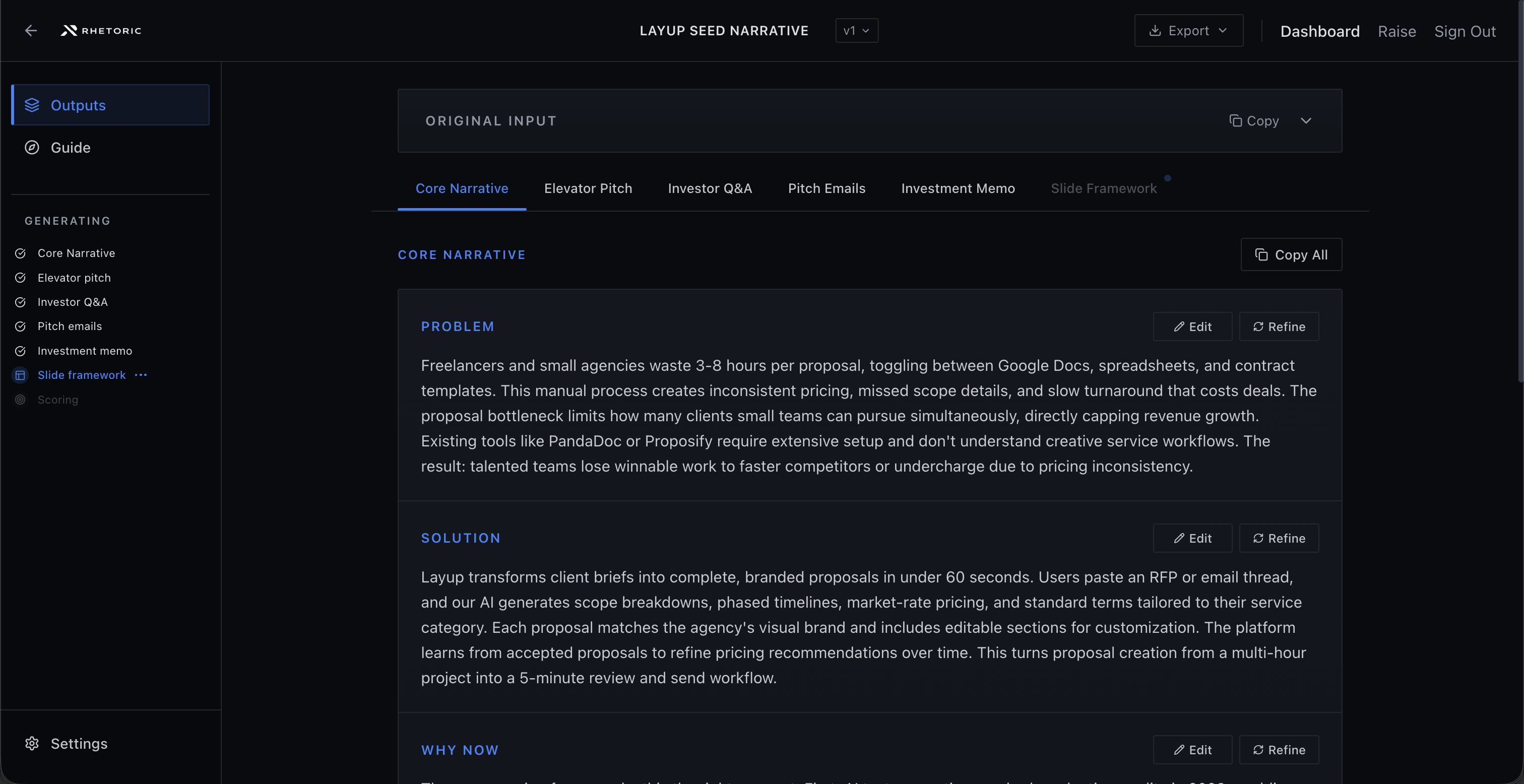Click the Scoring target icon
The height and width of the screenshot is (784, 1524).
[x=20, y=400]
